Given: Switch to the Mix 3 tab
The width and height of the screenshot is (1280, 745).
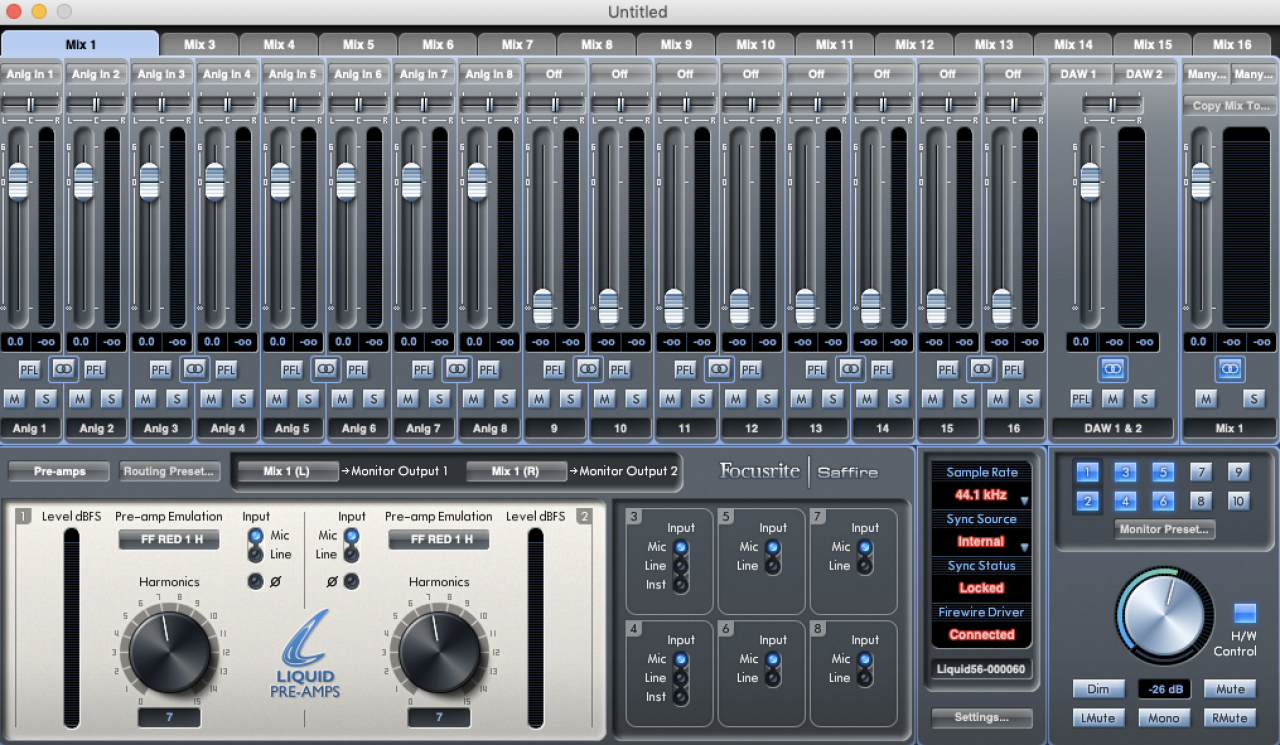Looking at the screenshot, I should tap(199, 44).
